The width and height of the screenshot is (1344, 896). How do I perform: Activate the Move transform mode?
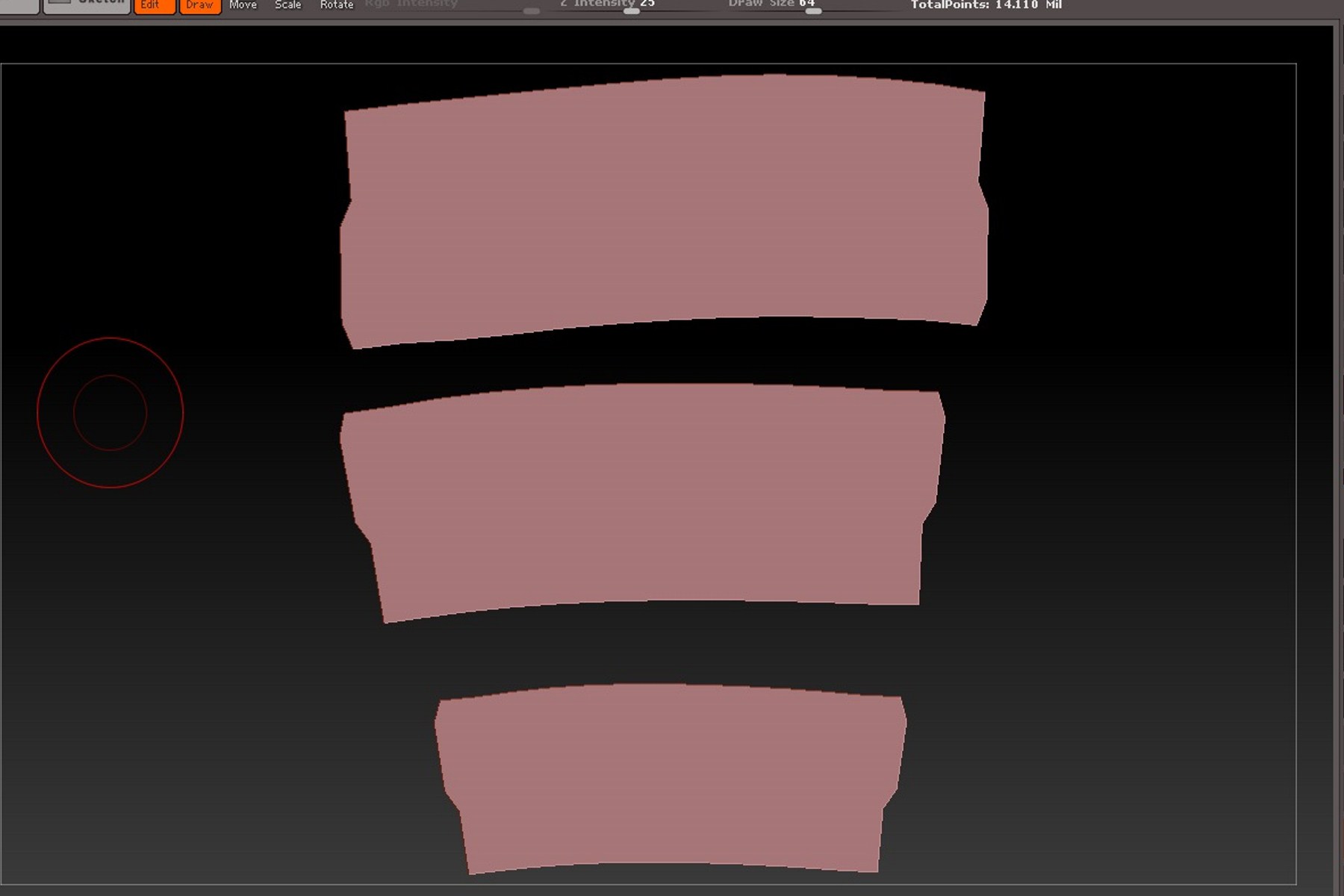click(243, 5)
